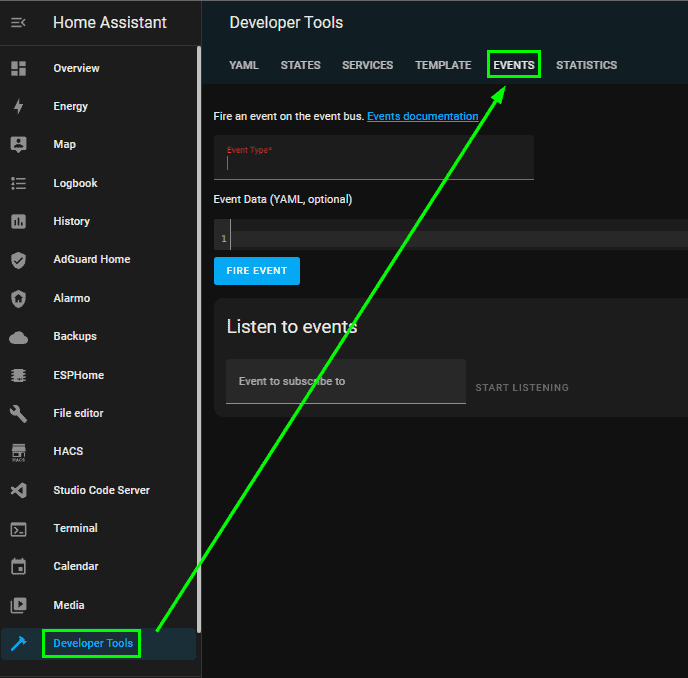Open the ESPHome dashboard
The image size is (688, 678).
[x=98, y=375]
